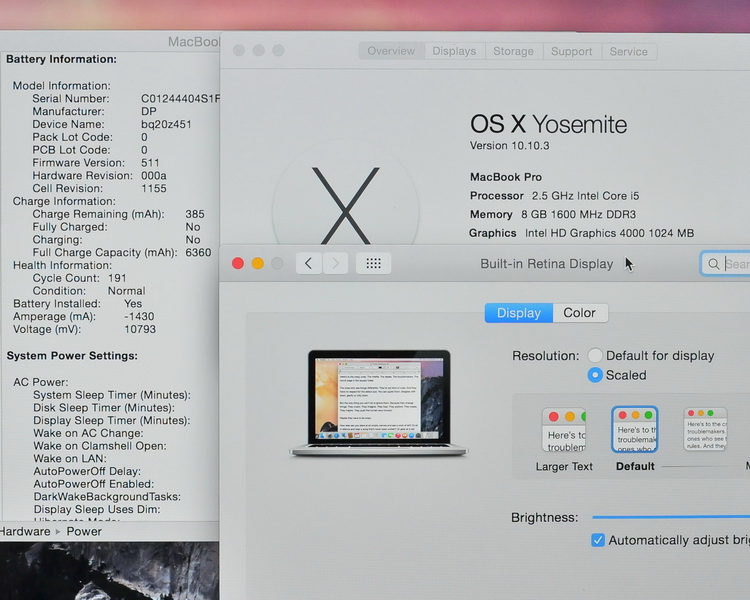This screenshot has width=750, height=600.
Task: Click the Cycle Count 191 value
Action: [117, 278]
